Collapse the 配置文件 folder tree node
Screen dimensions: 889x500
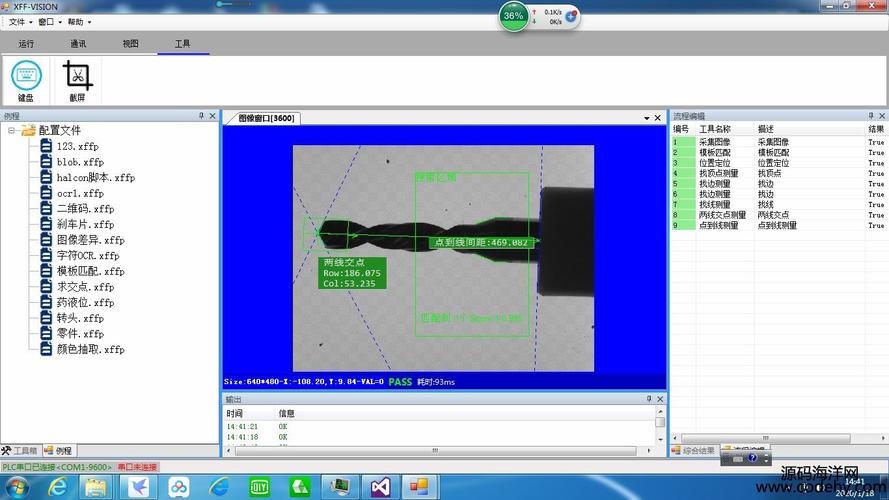pyautogui.click(x=11, y=130)
